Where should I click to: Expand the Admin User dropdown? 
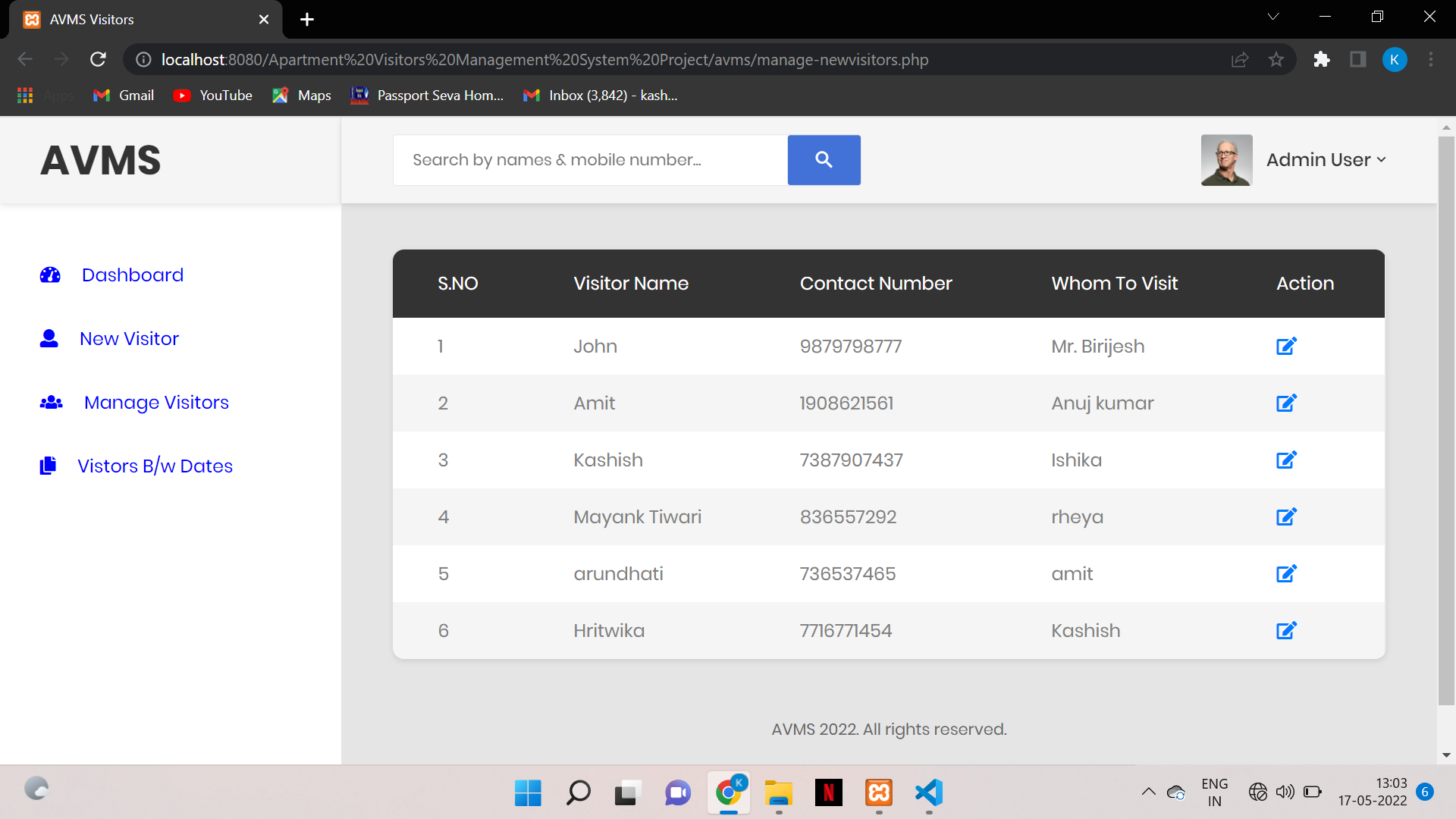(x=1326, y=160)
